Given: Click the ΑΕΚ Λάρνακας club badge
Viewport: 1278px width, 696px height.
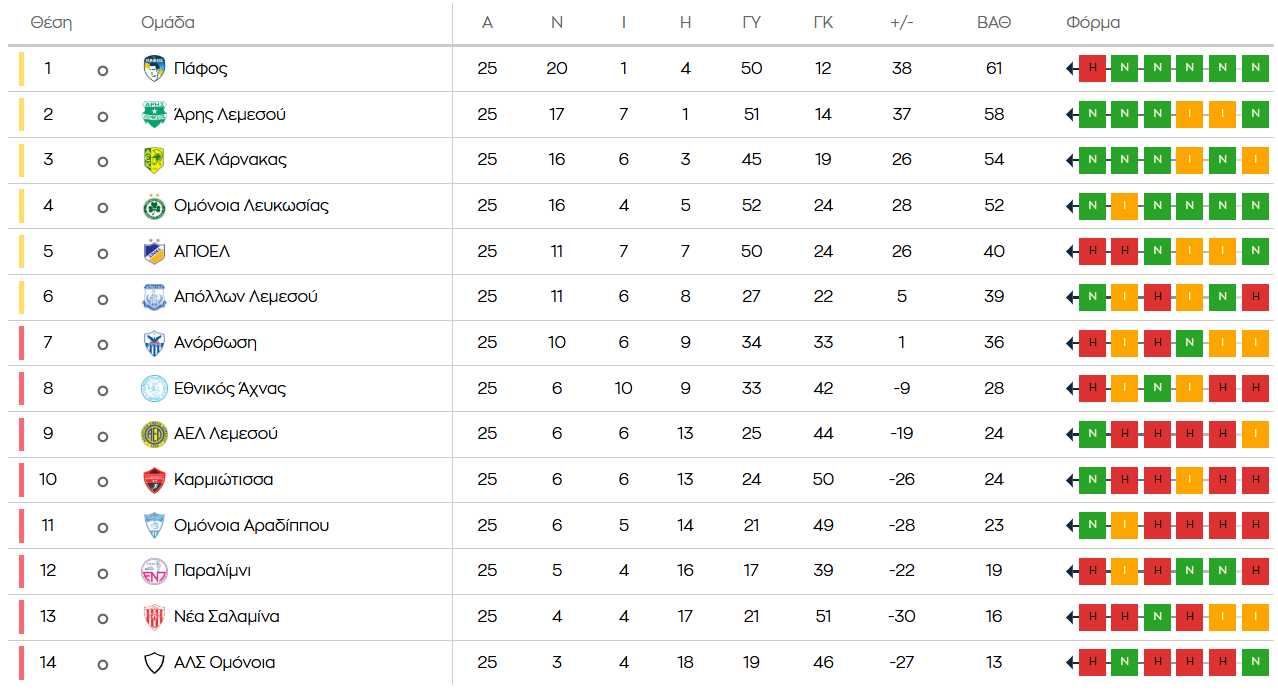Looking at the screenshot, I should point(153,160).
